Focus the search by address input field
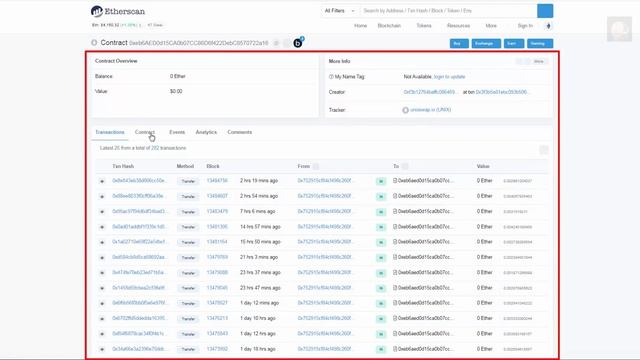 click(448, 11)
